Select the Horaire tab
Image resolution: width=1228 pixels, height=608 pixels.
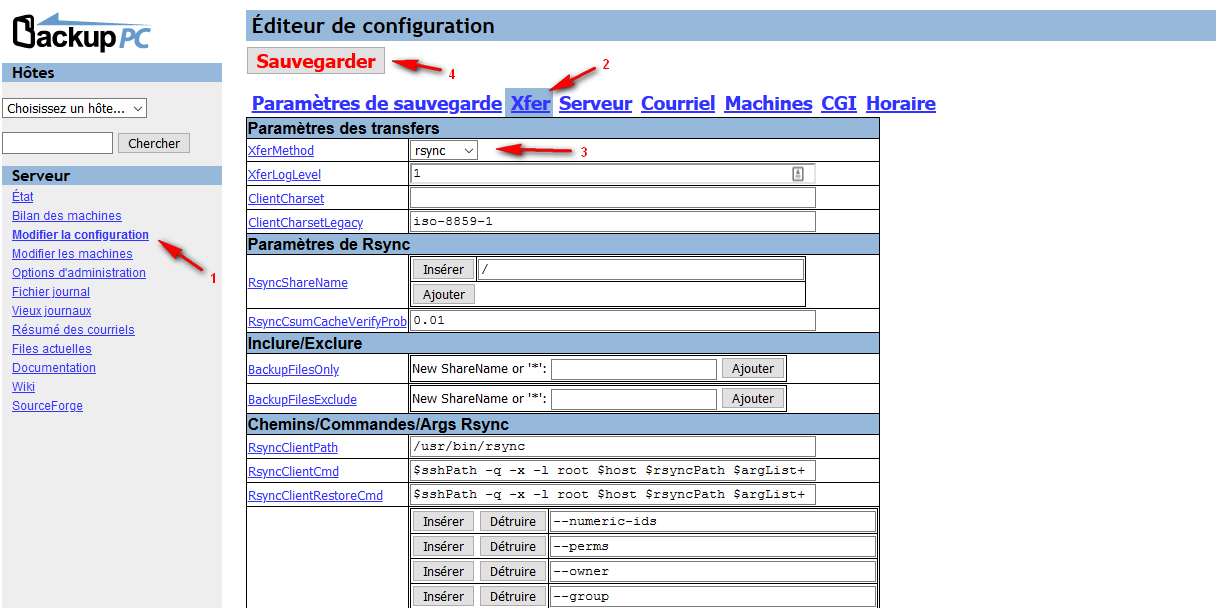coord(900,103)
